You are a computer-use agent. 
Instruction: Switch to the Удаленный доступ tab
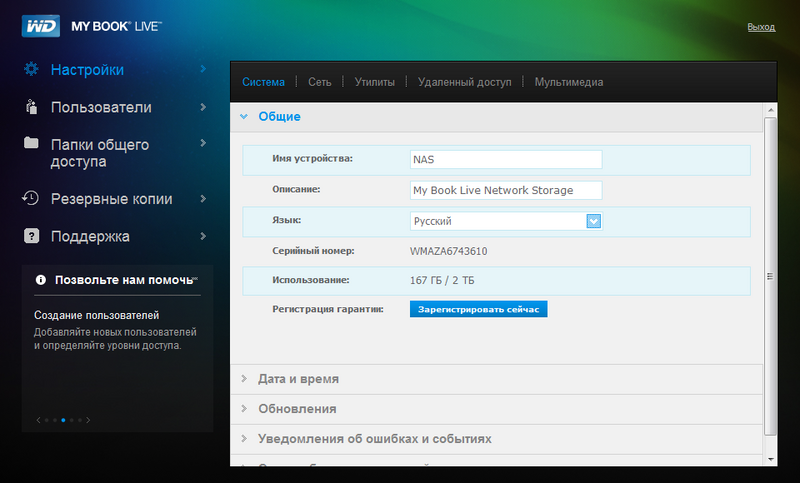tap(464, 82)
